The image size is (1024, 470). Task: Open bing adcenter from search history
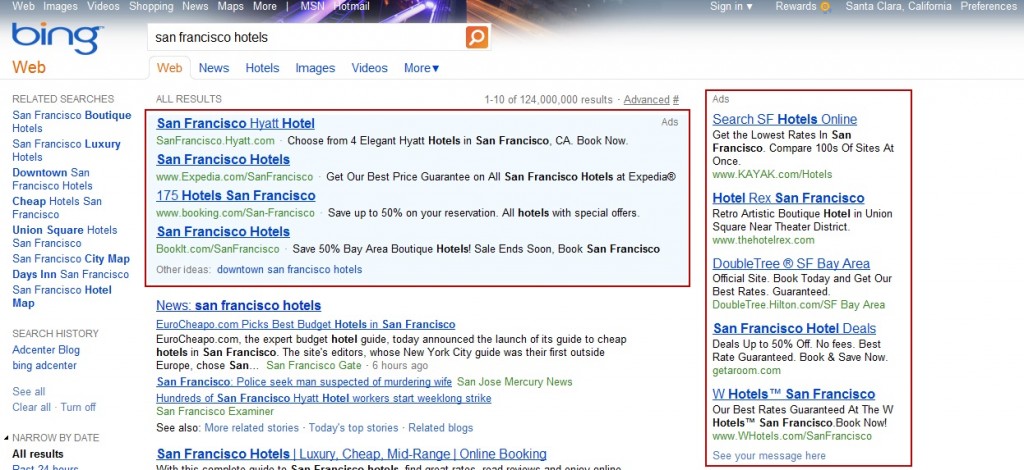(x=44, y=366)
